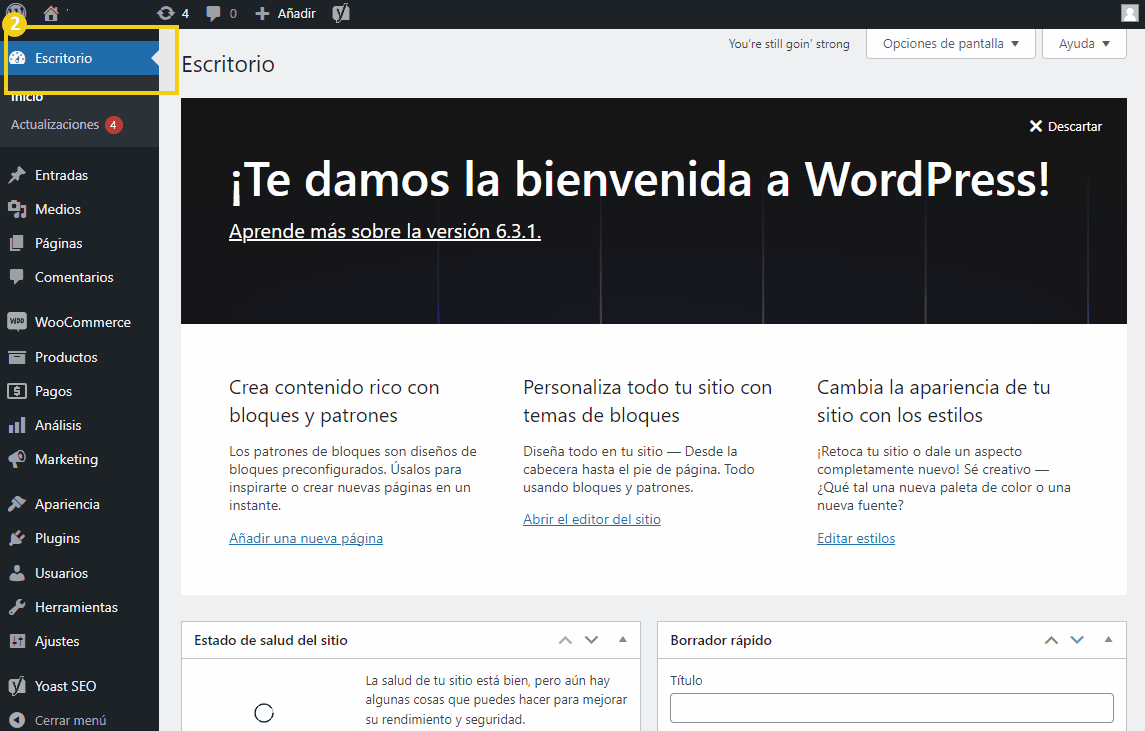Click the Añadir una nueva página link
This screenshot has width=1145, height=731.
(306, 538)
